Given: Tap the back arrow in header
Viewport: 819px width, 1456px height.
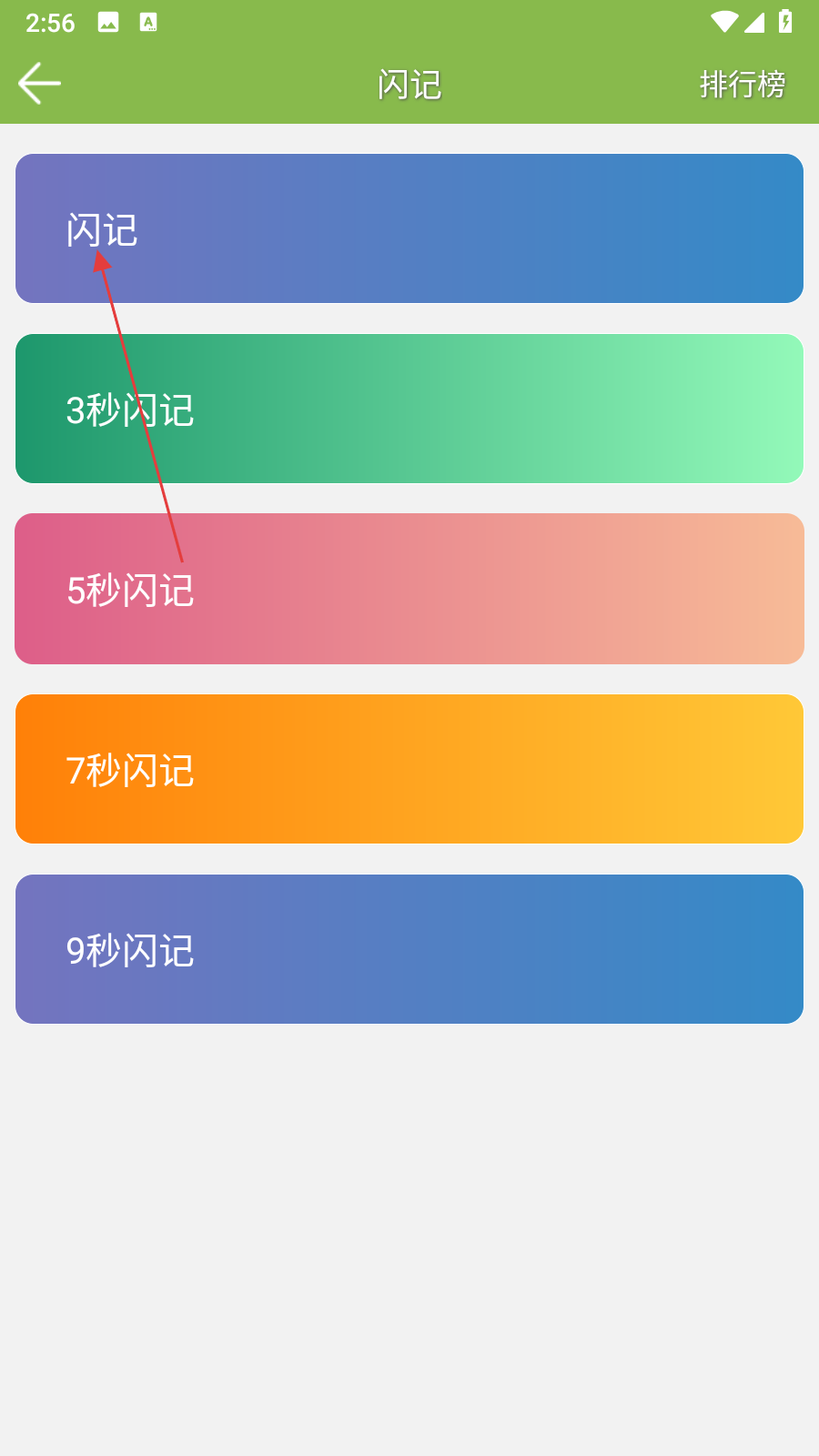Looking at the screenshot, I should click(x=39, y=84).
